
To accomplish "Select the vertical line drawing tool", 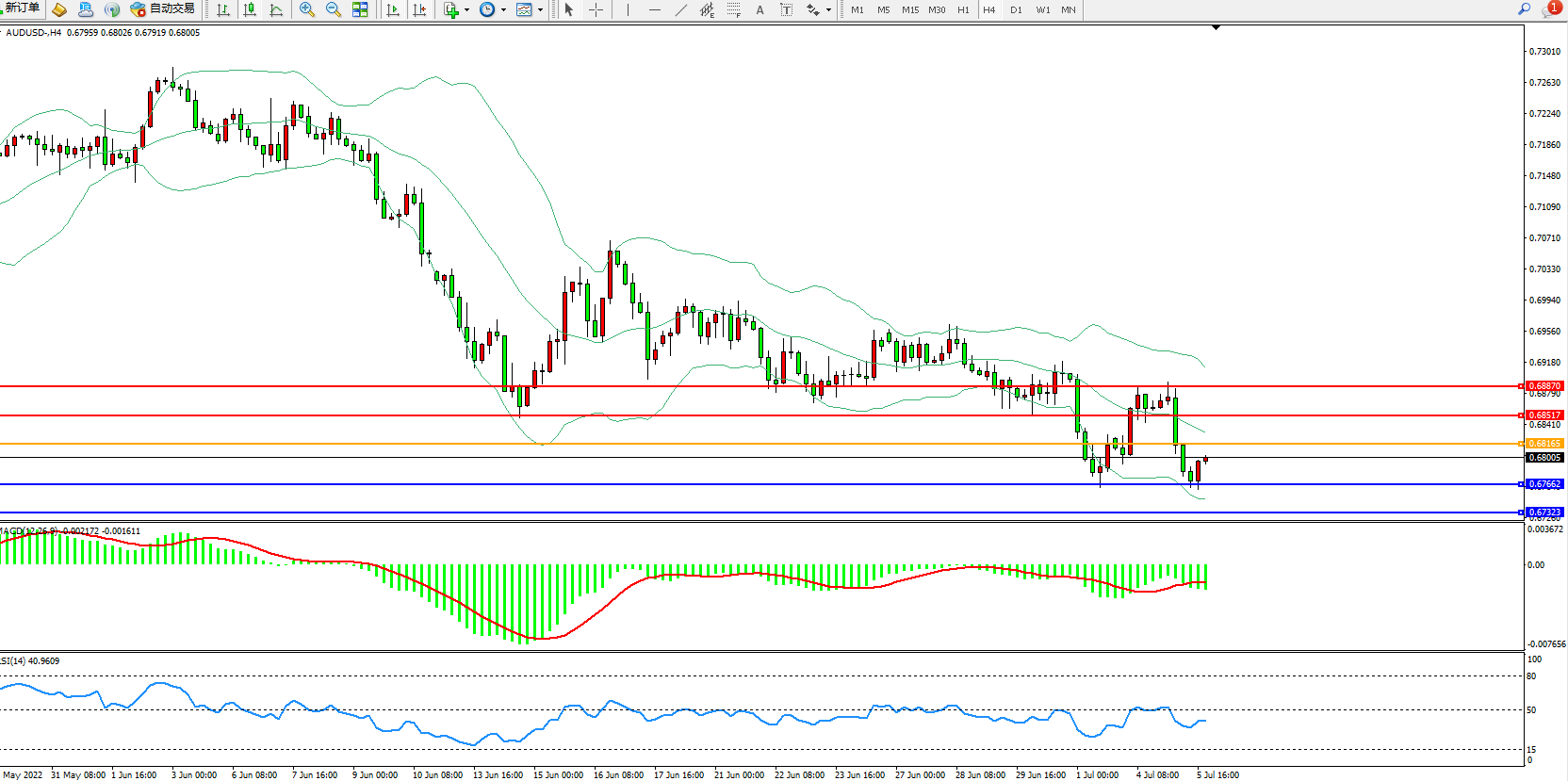I will click(x=628, y=9).
